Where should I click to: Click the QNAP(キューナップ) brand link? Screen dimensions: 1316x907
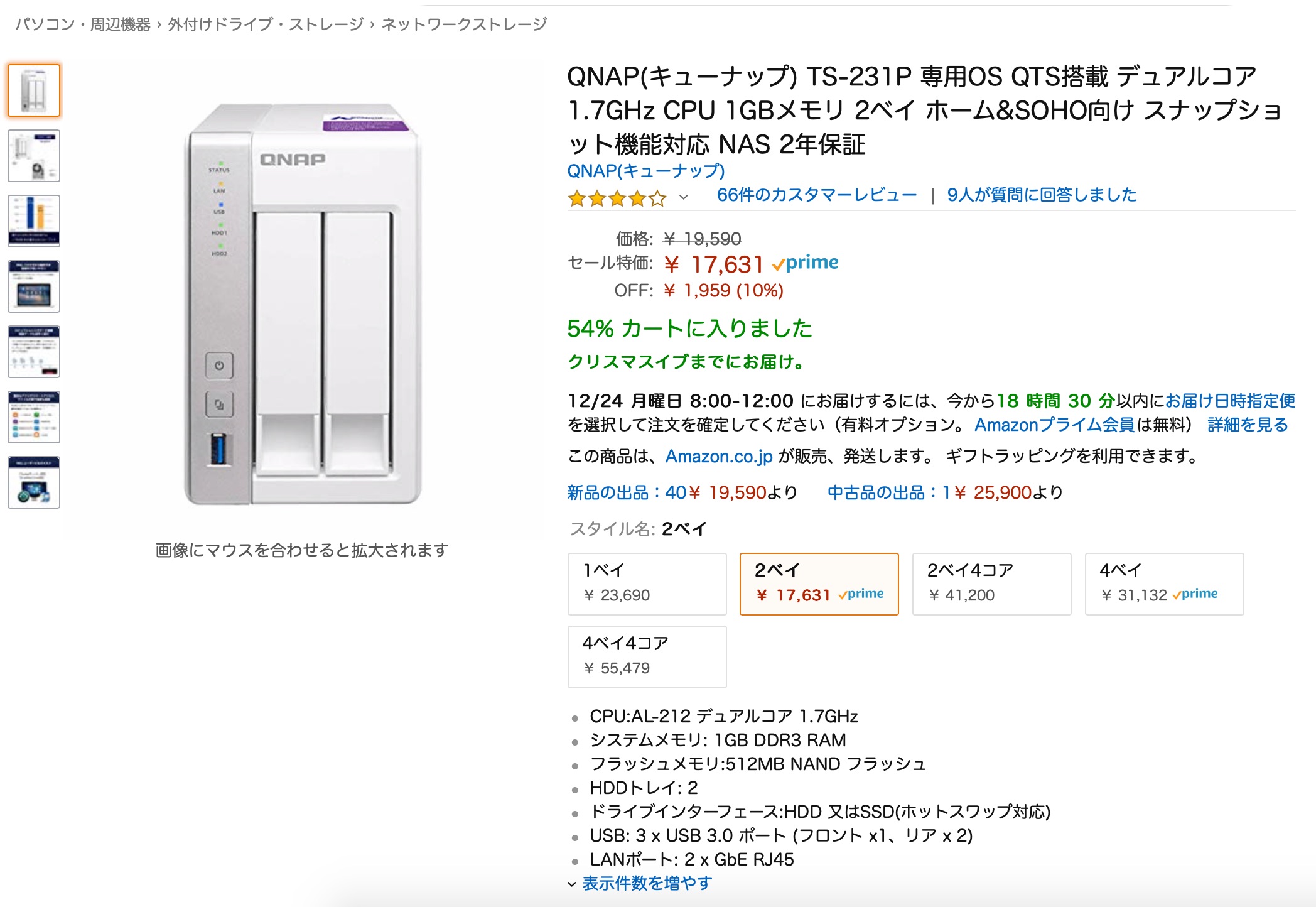[645, 171]
